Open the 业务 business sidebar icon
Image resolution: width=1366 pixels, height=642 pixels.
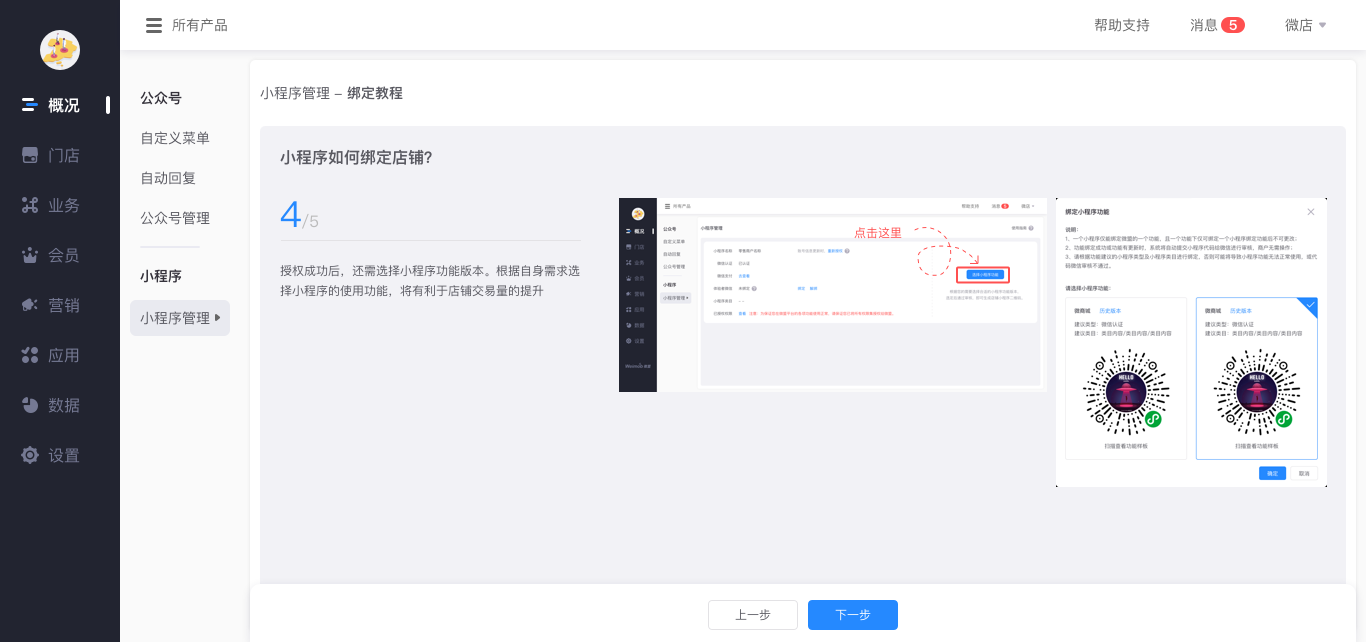[30, 205]
